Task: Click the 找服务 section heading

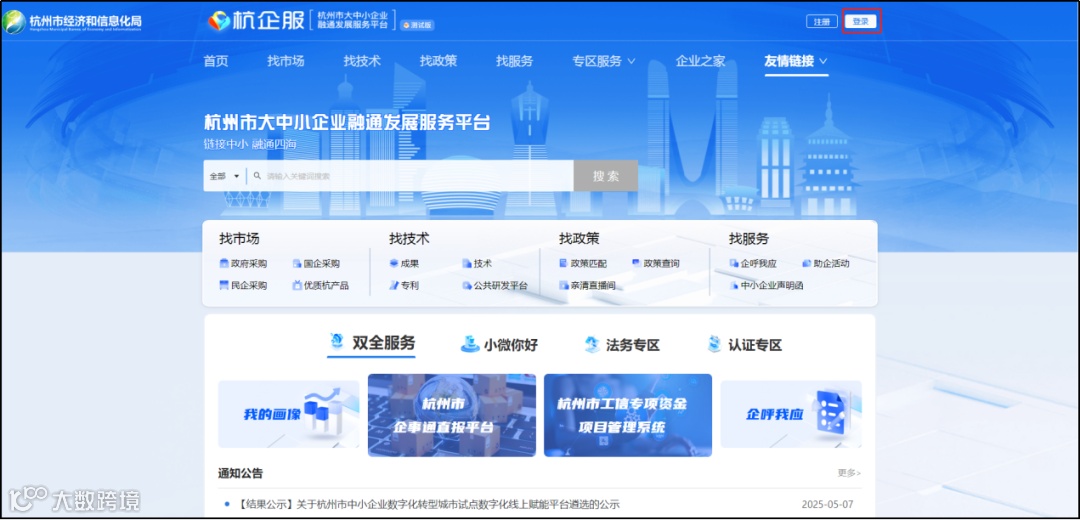Action: tap(749, 239)
